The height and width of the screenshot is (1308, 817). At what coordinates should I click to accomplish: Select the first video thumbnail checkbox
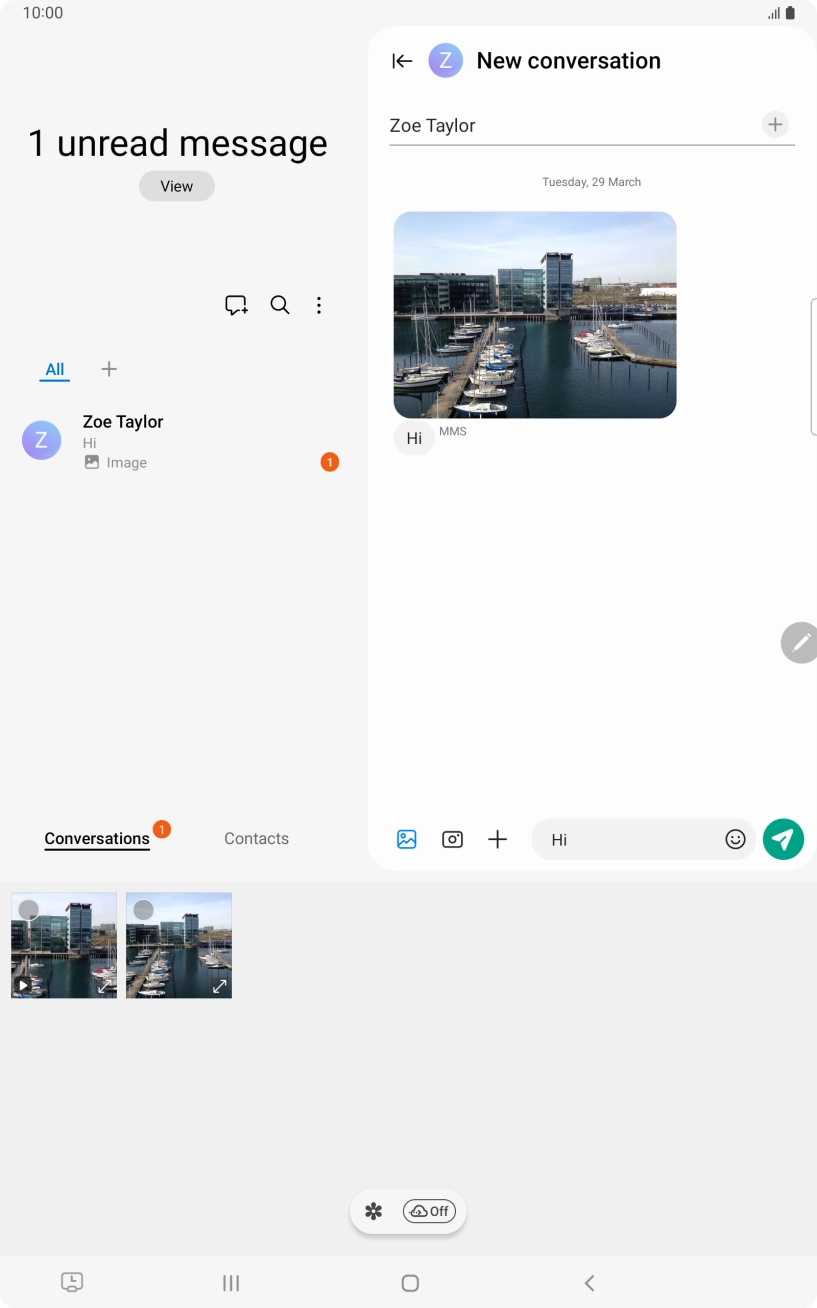pos(29,909)
